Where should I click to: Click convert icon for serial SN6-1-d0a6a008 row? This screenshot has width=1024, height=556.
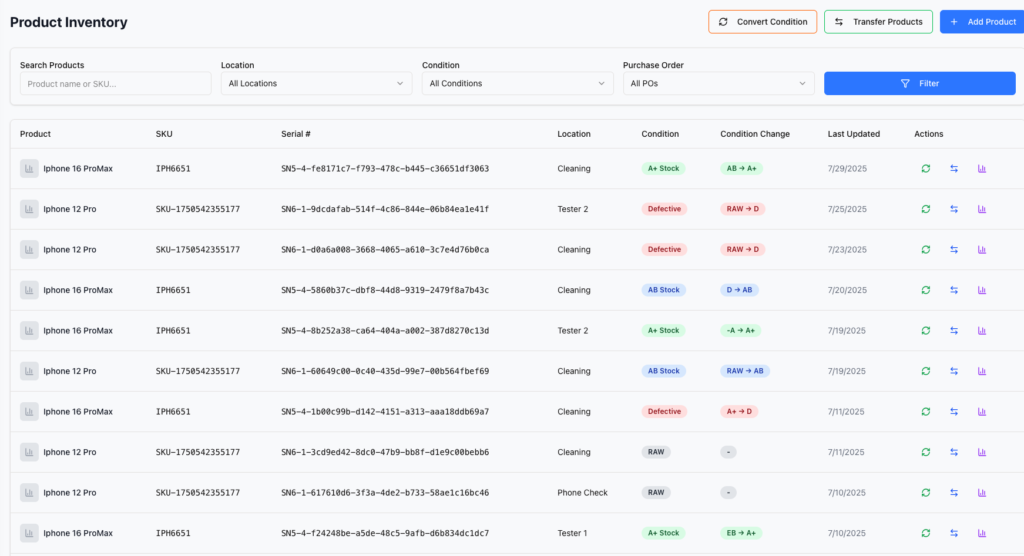point(925,250)
